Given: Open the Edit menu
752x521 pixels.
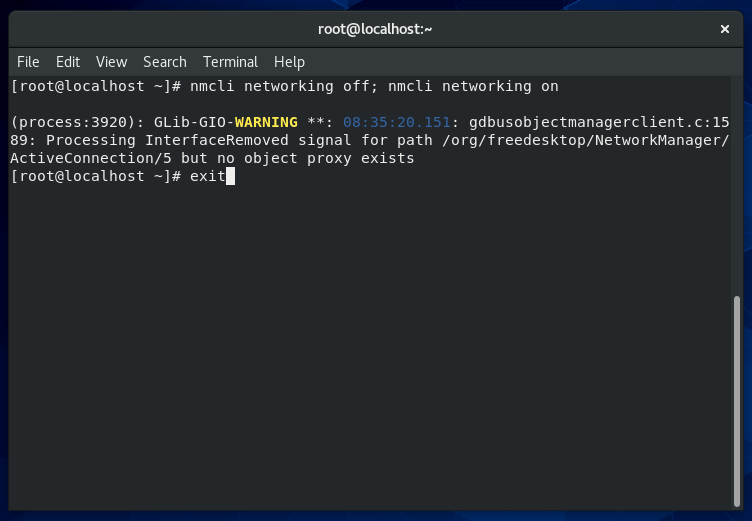Looking at the screenshot, I should [x=68, y=62].
